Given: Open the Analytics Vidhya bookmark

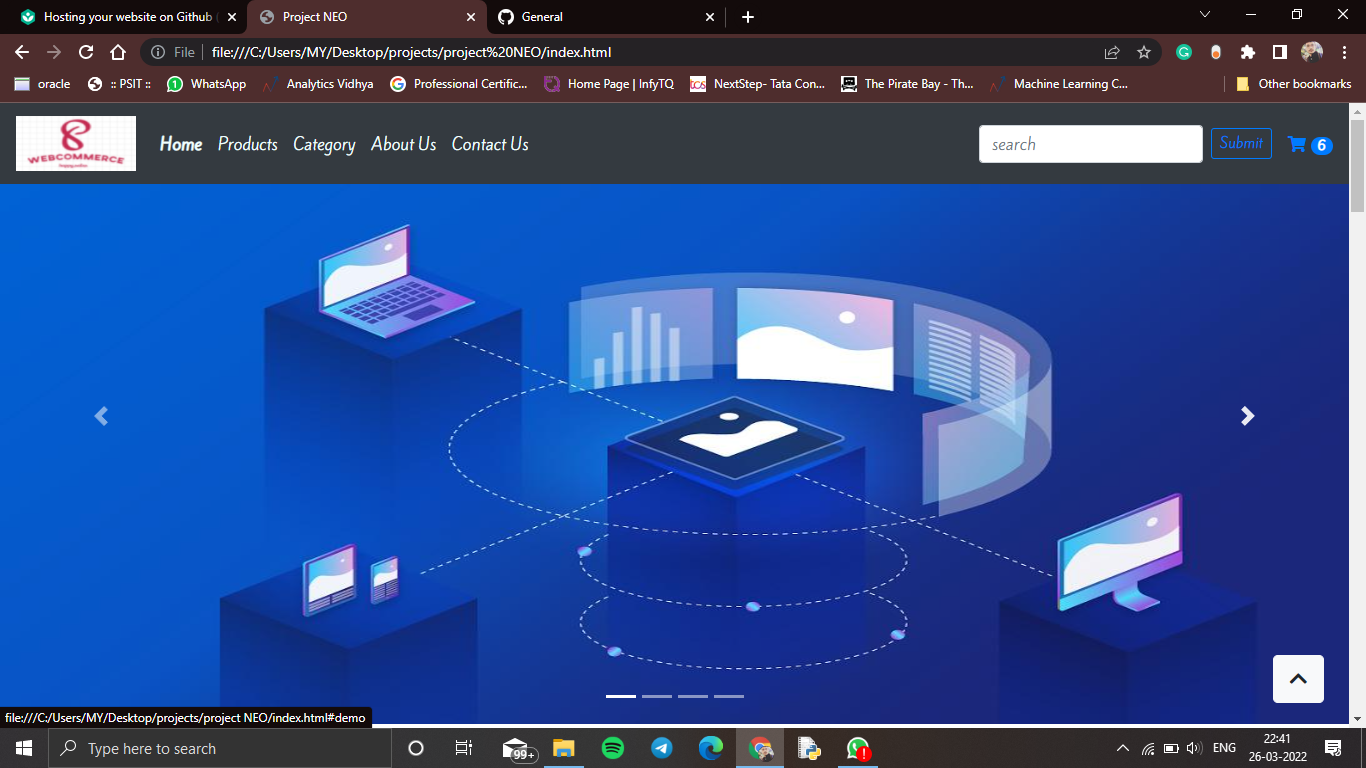Looking at the screenshot, I should click(318, 84).
